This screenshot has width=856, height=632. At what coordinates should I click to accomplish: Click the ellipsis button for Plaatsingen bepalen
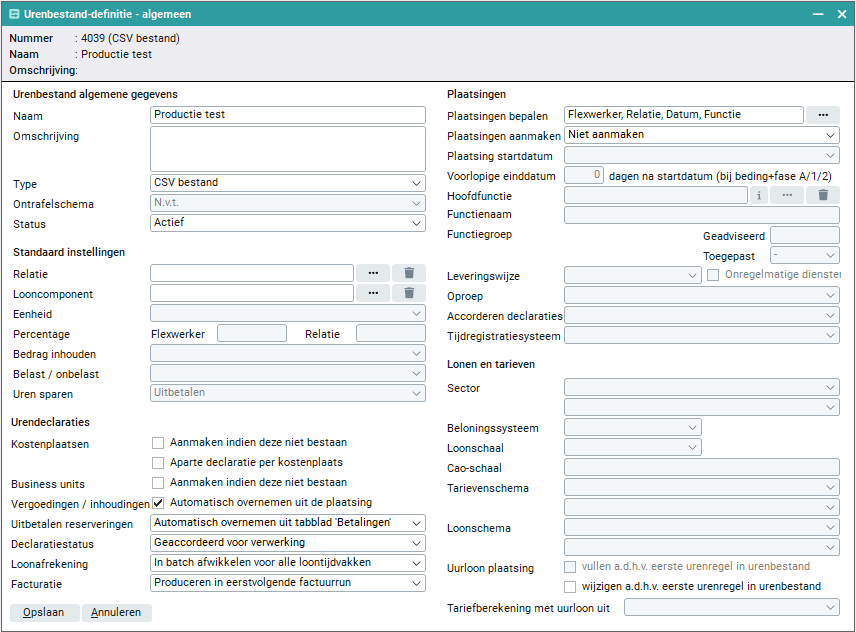click(822, 115)
